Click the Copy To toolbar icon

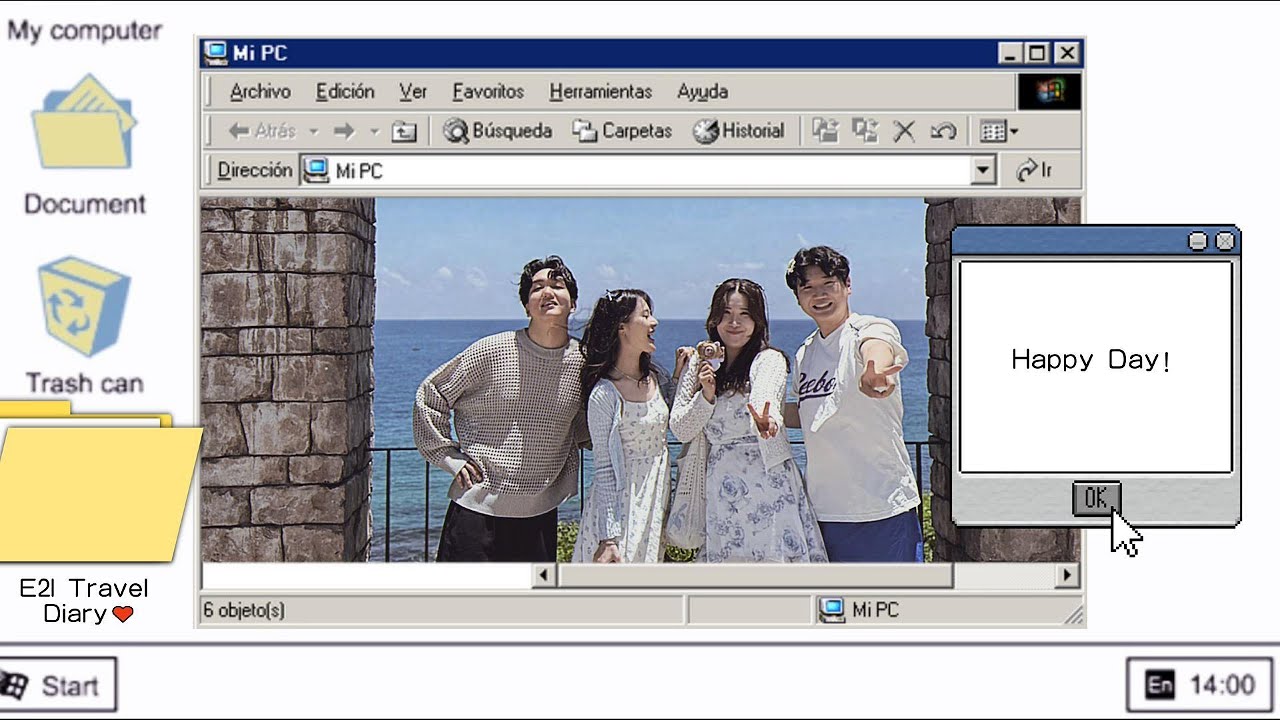click(864, 131)
